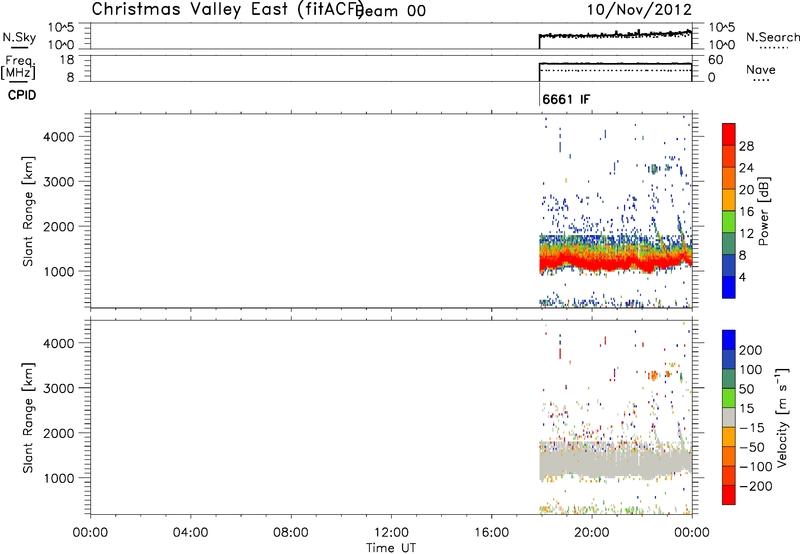
Task: Click the '04:00' time axis label
Action: [190, 533]
